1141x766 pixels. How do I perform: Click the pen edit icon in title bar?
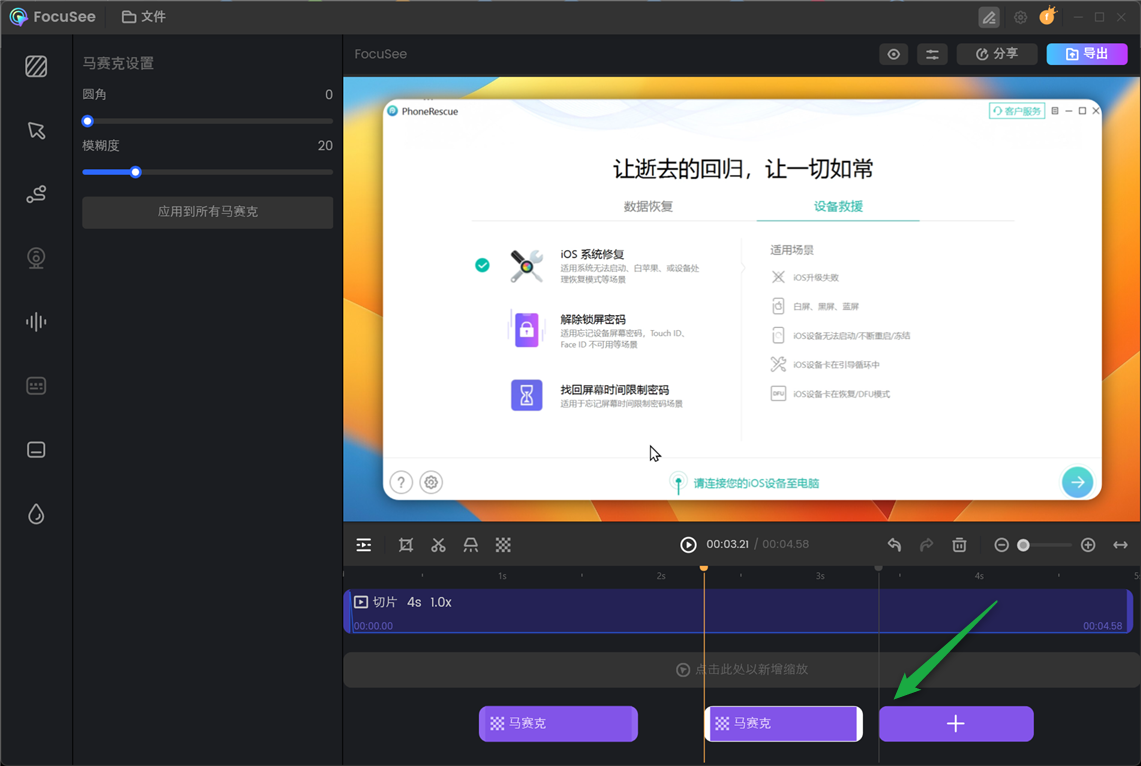988,17
